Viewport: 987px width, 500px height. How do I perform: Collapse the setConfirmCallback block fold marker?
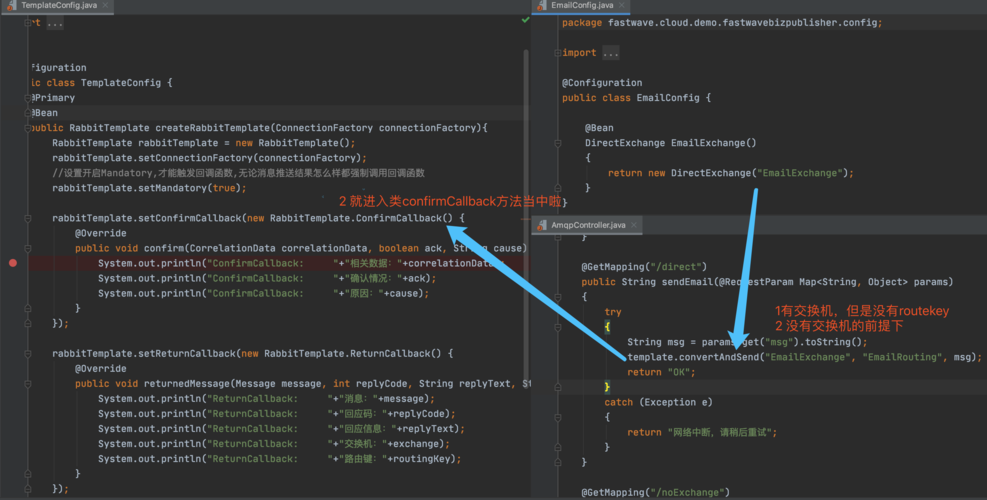coord(28,218)
